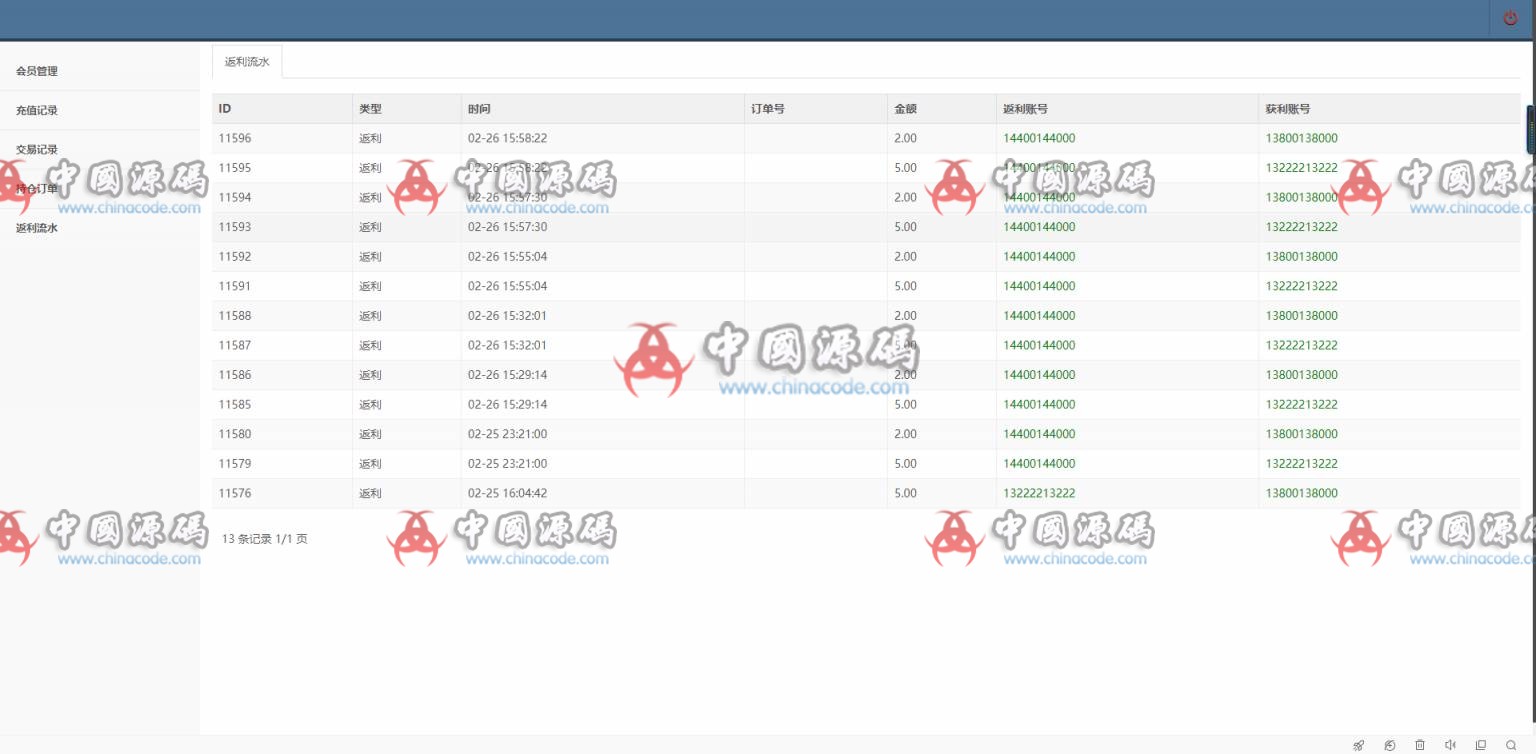Click the magnifier search icon in bottom bar
The width and height of the screenshot is (1536, 754).
1511,745
